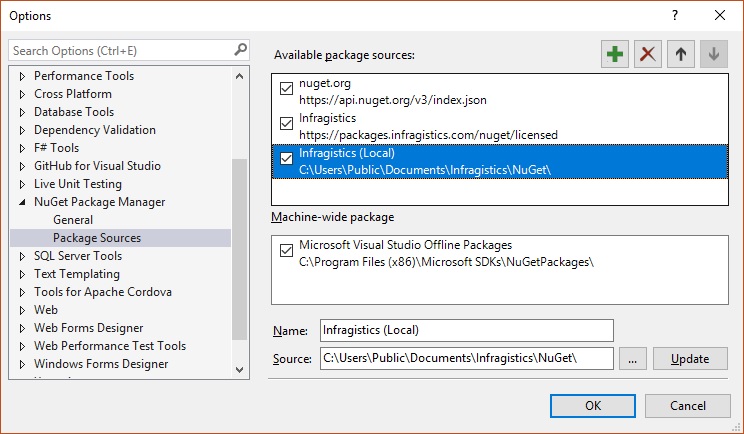Confirm with the OK button
The height and width of the screenshot is (434, 744).
tap(593, 405)
